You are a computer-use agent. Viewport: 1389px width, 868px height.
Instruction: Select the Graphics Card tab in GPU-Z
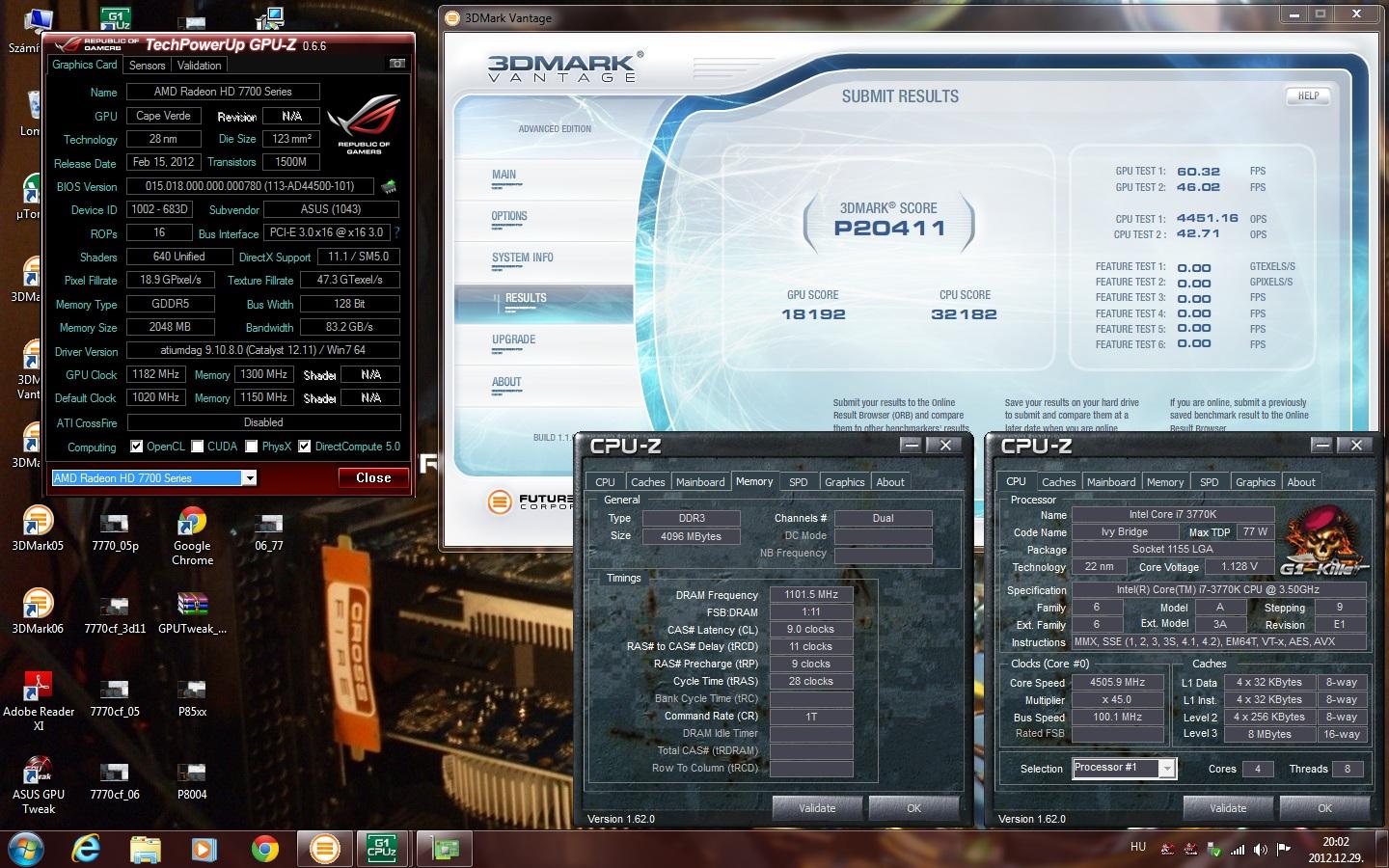85,65
